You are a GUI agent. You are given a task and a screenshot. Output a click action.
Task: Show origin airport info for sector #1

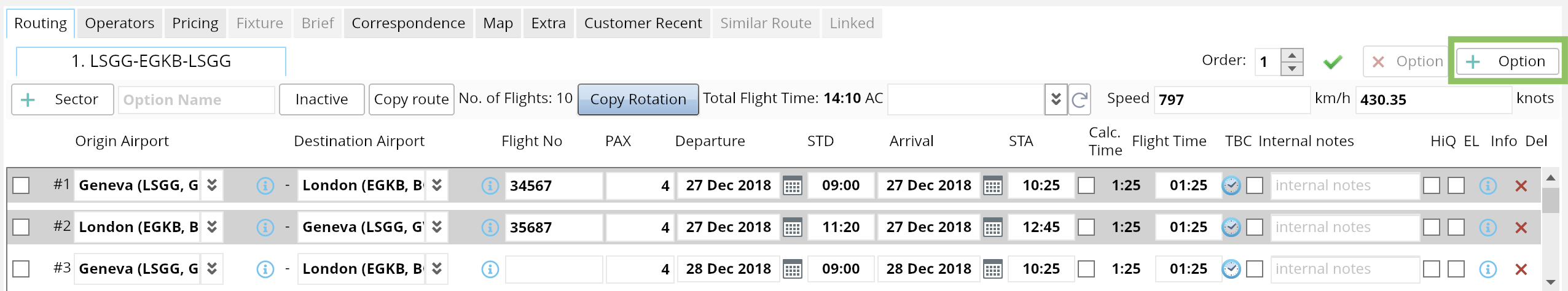coord(265,185)
